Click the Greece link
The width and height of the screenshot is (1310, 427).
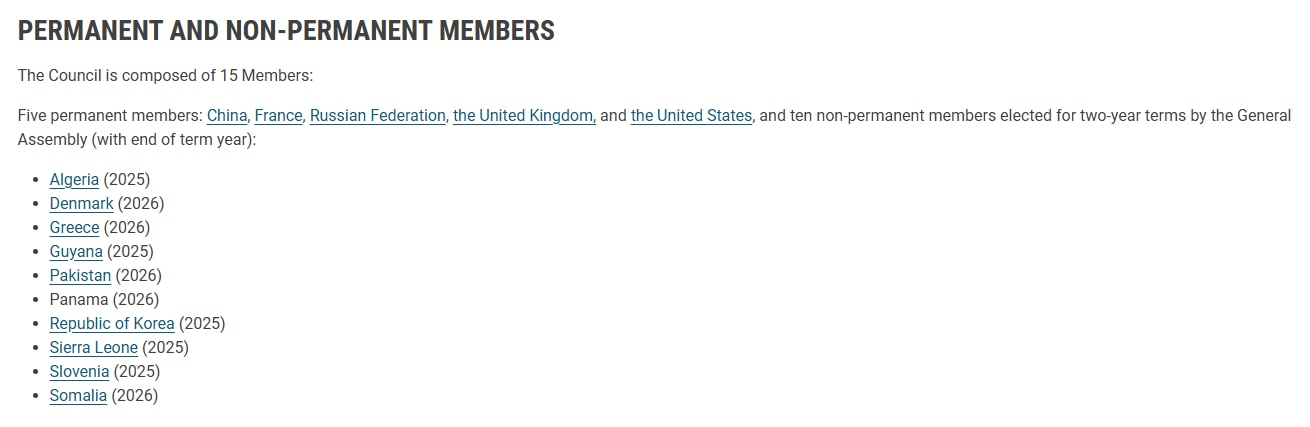tap(74, 227)
